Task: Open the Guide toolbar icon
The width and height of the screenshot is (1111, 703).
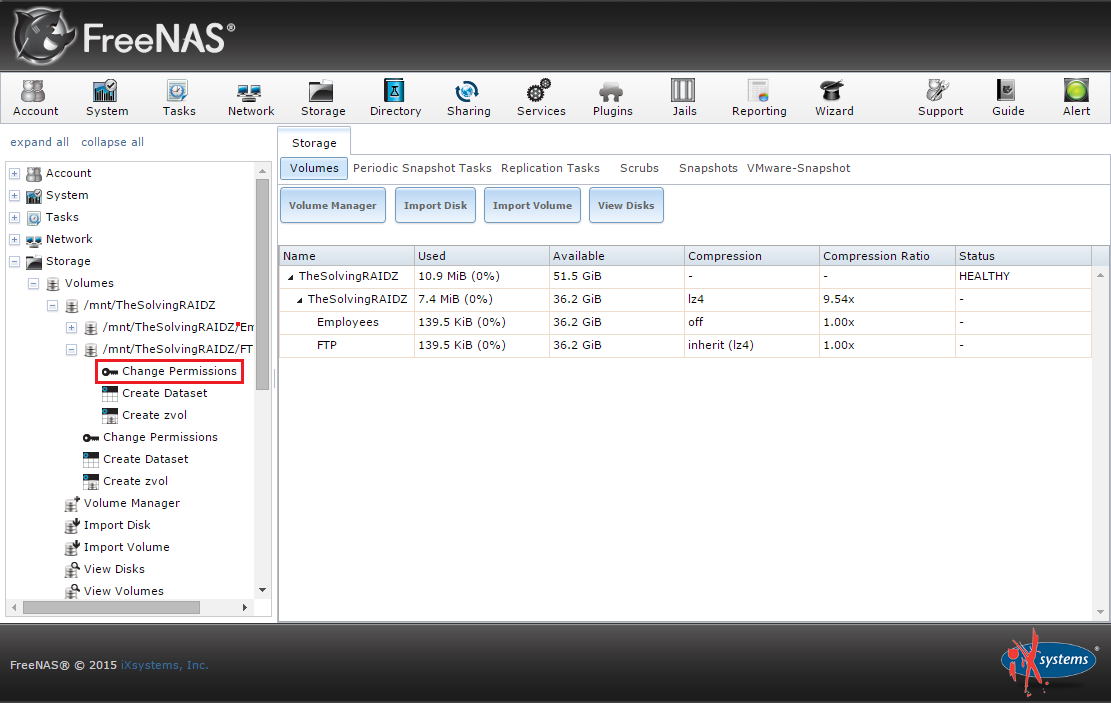Action: click(1008, 98)
